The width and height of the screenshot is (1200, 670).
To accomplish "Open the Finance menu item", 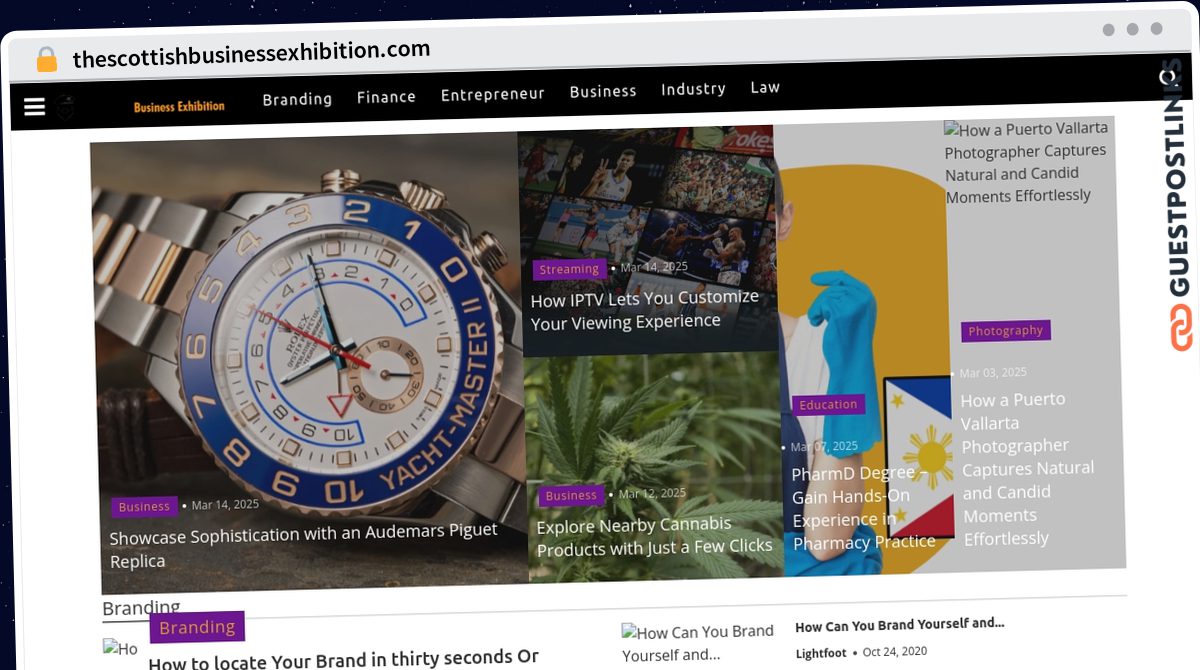I will point(386,97).
